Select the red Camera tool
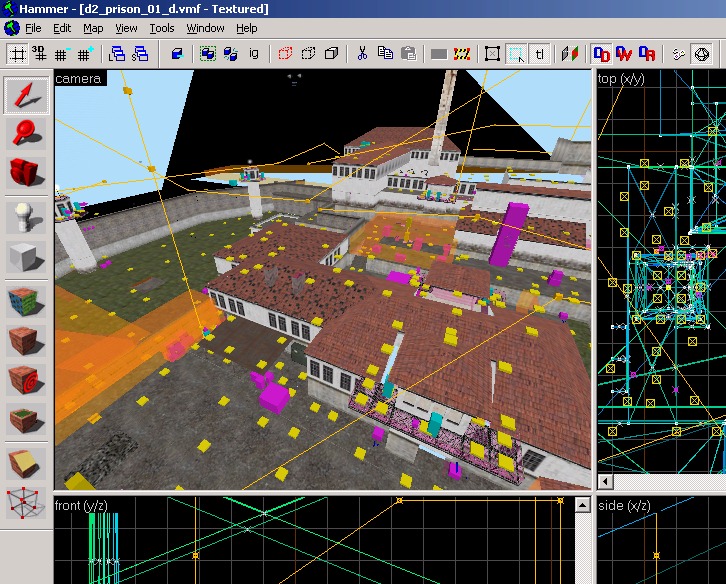726x584 pixels. (x=26, y=171)
